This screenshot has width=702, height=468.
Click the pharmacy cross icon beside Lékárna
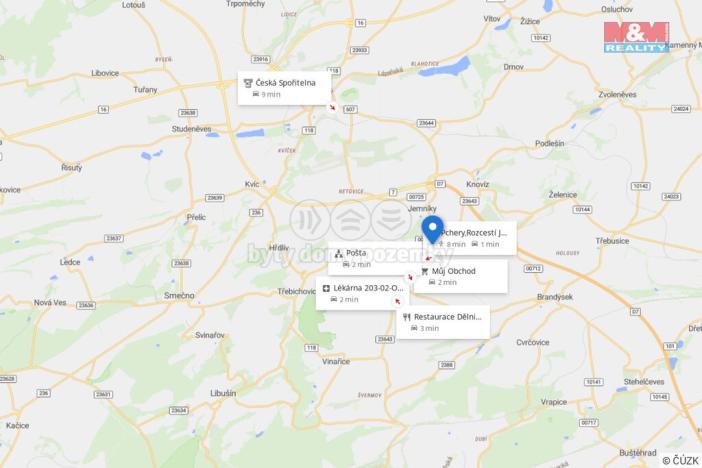(326, 288)
